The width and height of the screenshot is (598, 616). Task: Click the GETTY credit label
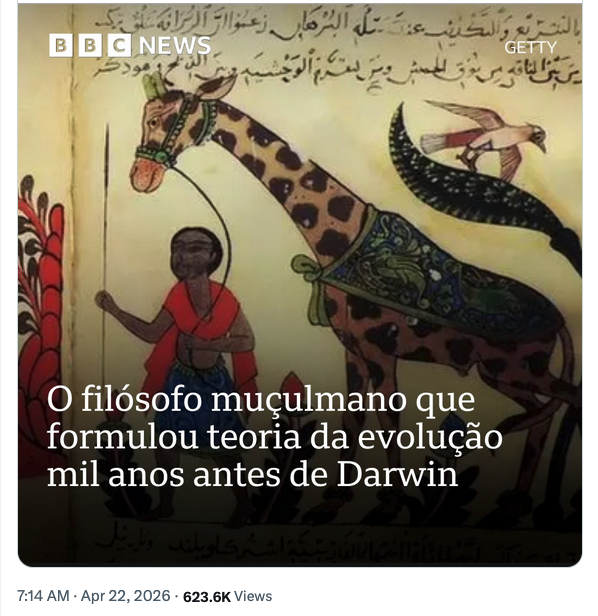530,48
